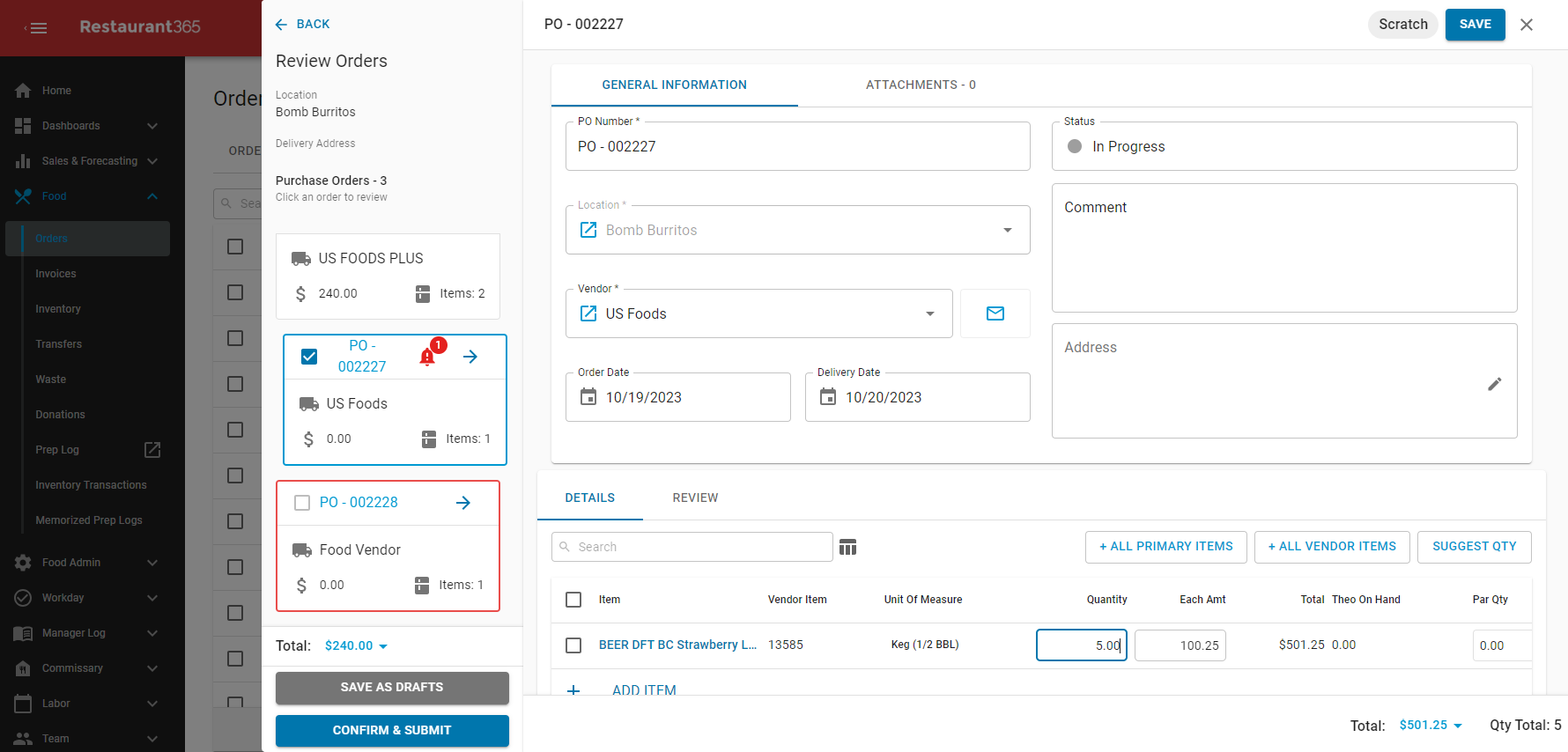Email vendor using the envelope icon

[x=995, y=313]
